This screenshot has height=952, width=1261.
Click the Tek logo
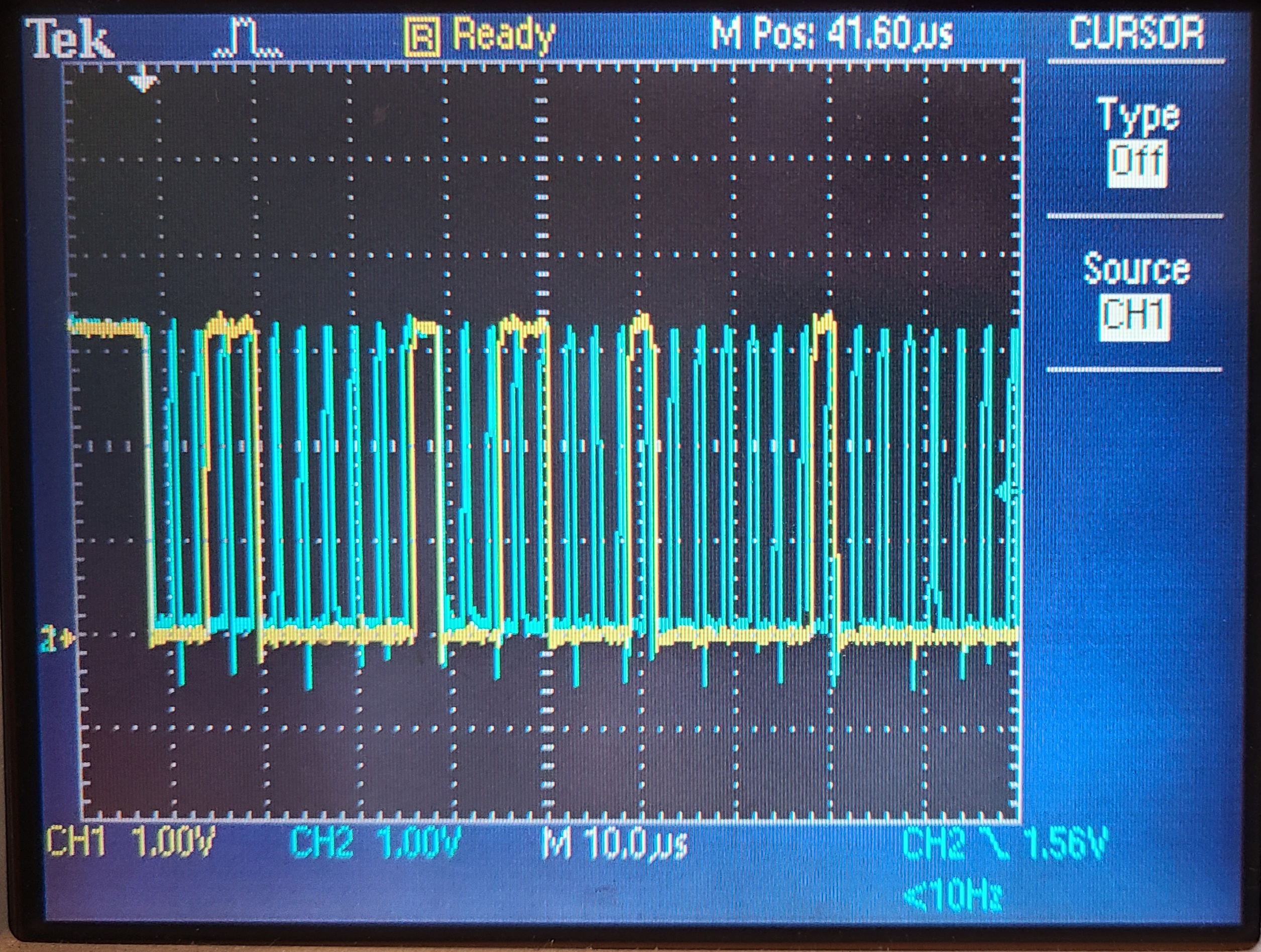coord(69,39)
